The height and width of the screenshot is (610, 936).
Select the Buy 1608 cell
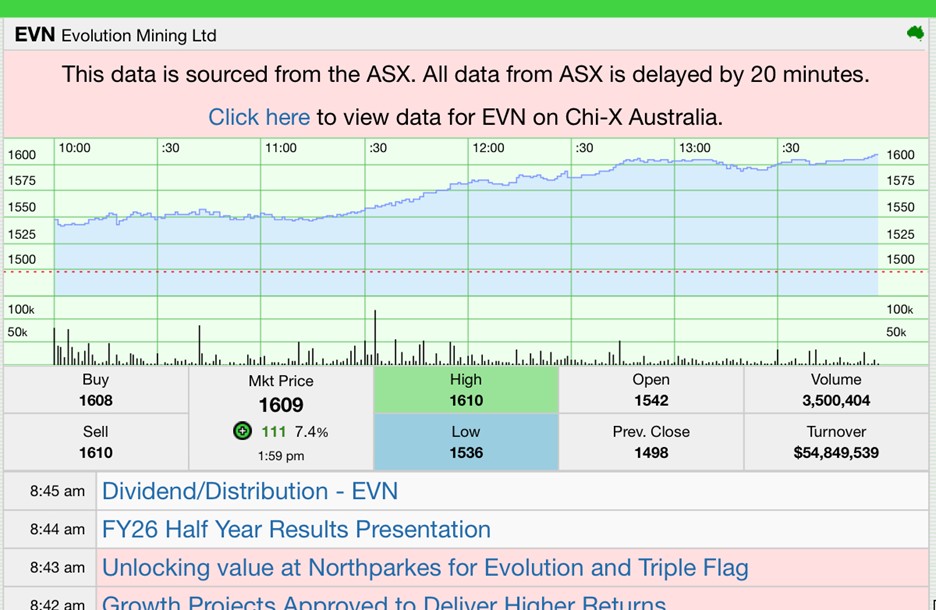click(x=96, y=391)
